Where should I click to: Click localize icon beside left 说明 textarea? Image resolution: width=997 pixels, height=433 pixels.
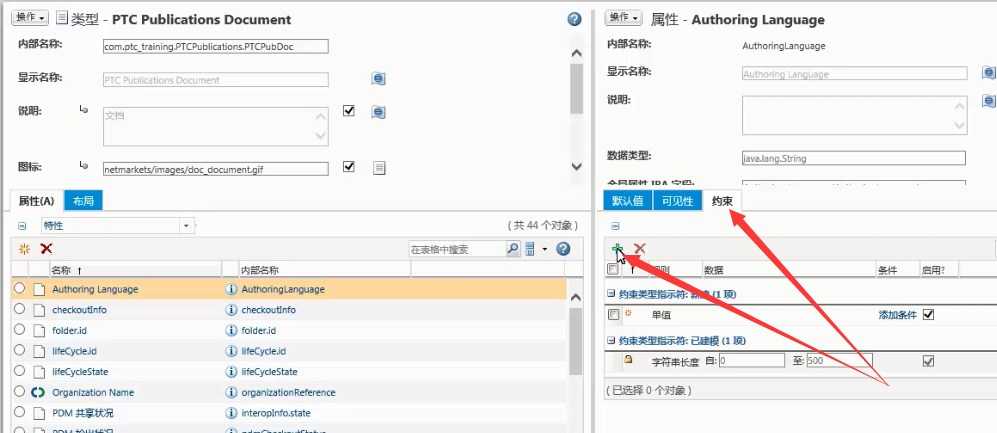pyautogui.click(x=379, y=112)
